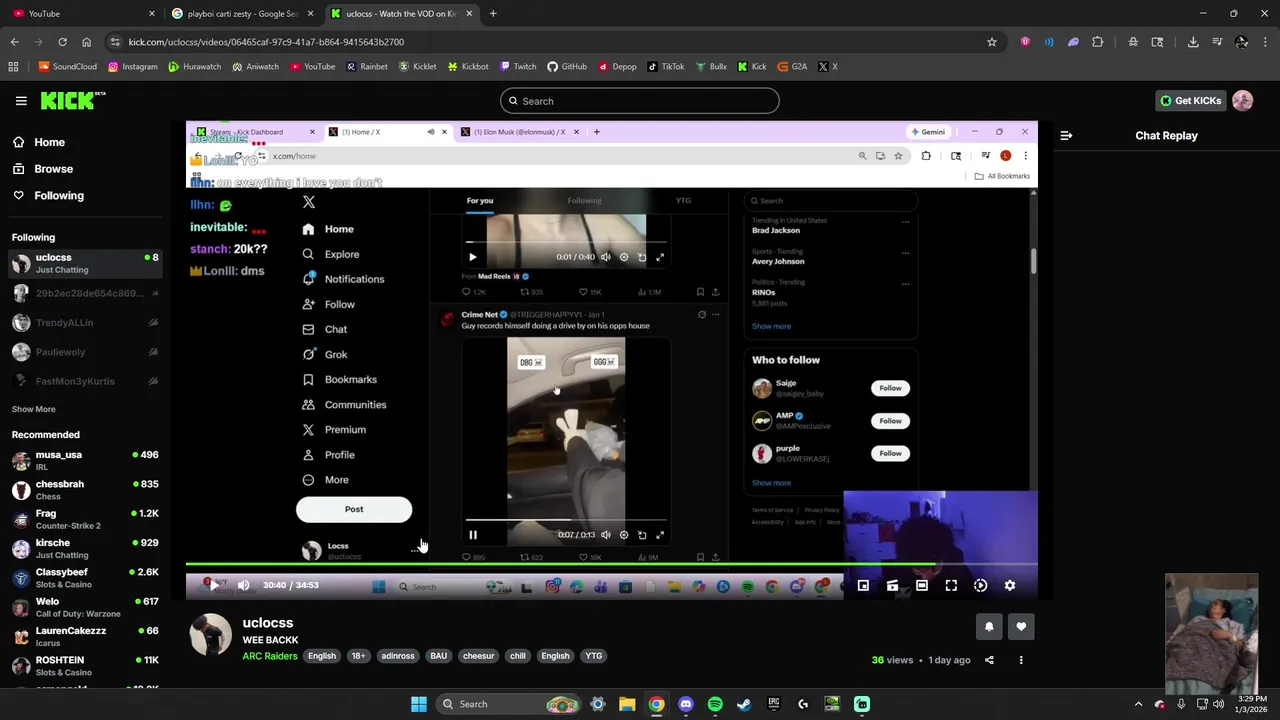The width and height of the screenshot is (1280, 720).
Task: Expand the followed list with Show More
Action: (x=33, y=409)
